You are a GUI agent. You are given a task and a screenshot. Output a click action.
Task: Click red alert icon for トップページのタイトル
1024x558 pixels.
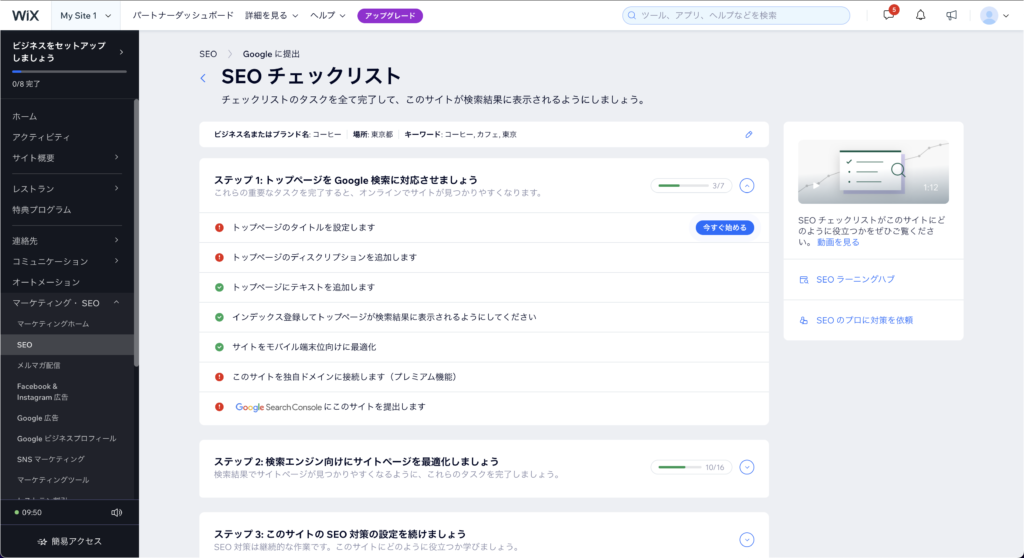[x=219, y=227]
